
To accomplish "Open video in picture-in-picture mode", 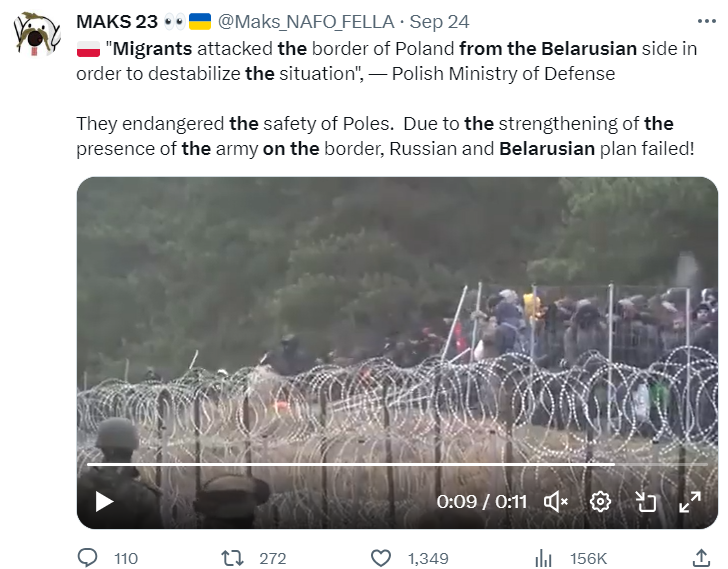I will point(645,502).
